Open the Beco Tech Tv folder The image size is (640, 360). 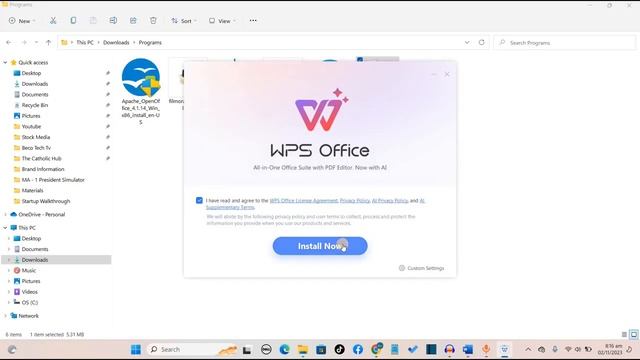click(x=36, y=148)
